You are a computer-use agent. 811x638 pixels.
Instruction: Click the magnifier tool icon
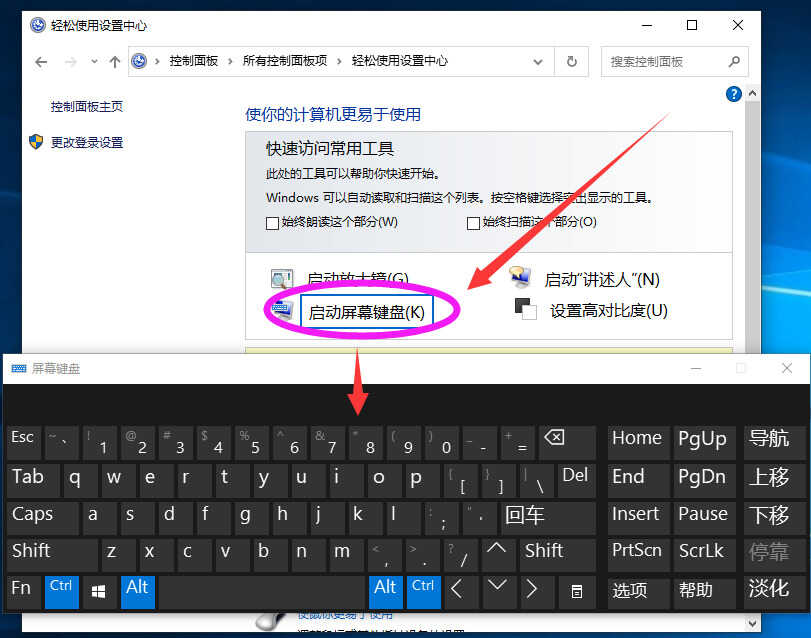tap(282, 278)
